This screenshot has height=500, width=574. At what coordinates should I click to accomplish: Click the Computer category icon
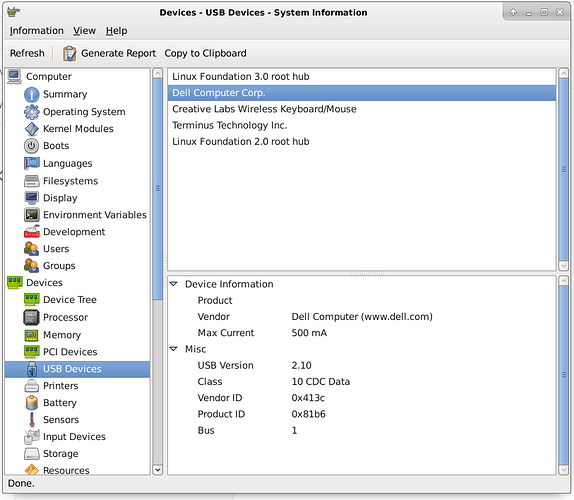[14, 77]
